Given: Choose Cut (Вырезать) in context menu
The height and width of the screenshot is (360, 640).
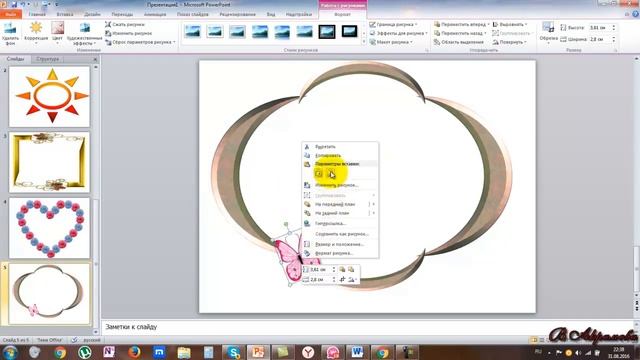Looking at the screenshot, I should click(x=340, y=147).
